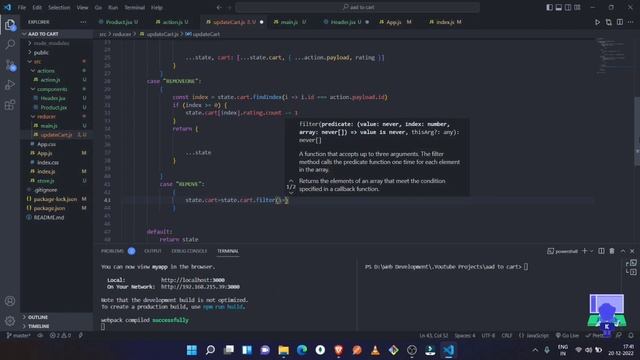Image resolution: width=640 pixels, height=360 pixels.
Task: Split the editor to the right
Action: click(x=620, y=22)
